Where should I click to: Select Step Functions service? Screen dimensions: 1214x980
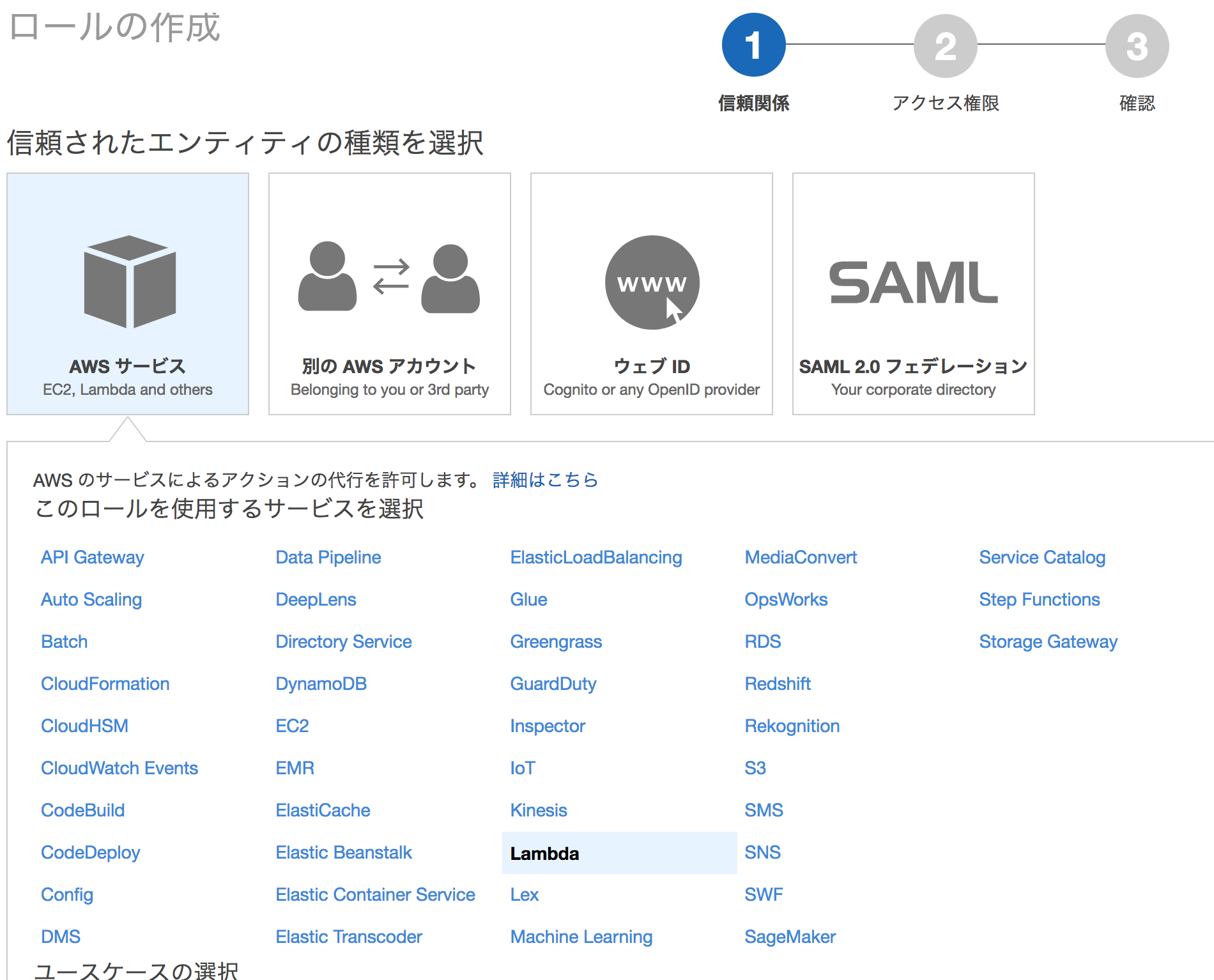pos(1040,599)
